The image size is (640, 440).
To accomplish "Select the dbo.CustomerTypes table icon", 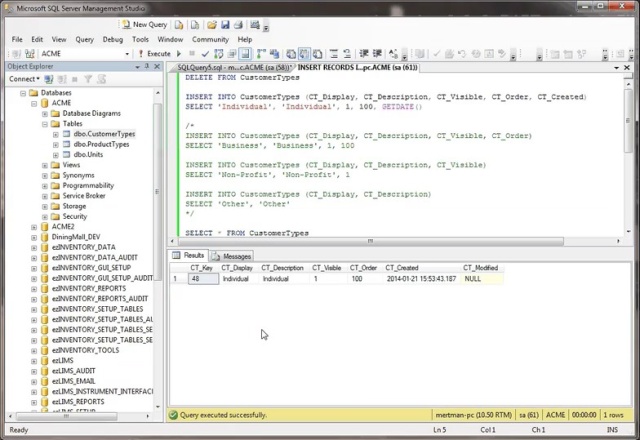I will (x=67, y=133).
